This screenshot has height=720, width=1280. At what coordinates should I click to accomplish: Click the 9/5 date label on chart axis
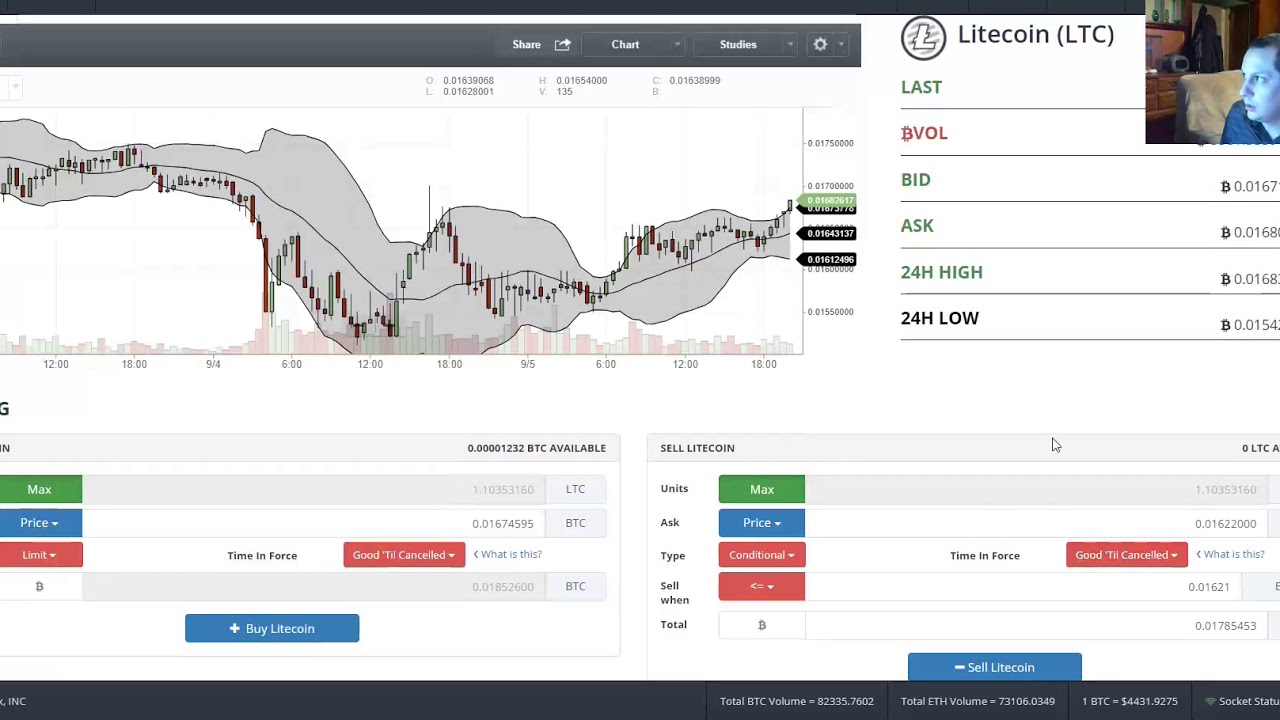pos(527,364)
